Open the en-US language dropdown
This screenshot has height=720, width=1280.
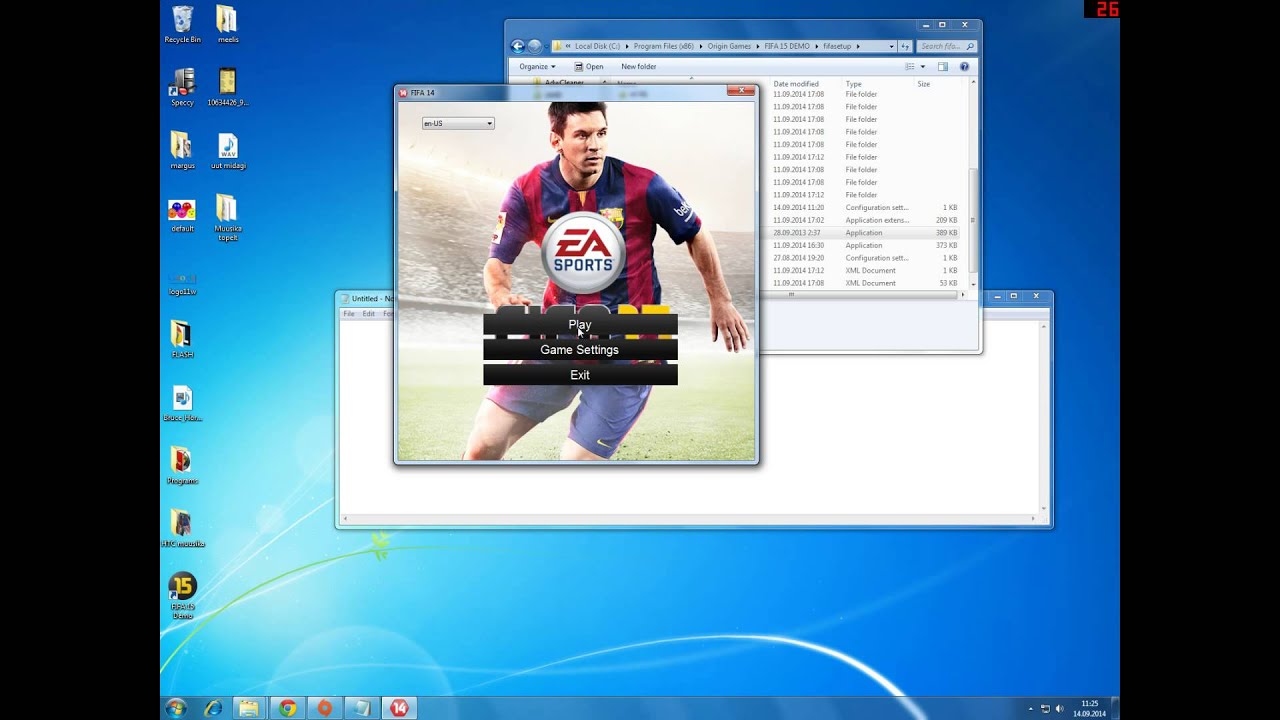(458, 124)
